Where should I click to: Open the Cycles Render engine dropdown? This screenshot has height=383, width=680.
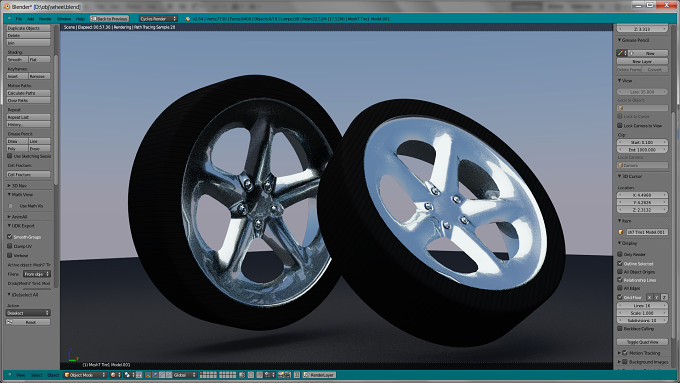tap(158, 19)
